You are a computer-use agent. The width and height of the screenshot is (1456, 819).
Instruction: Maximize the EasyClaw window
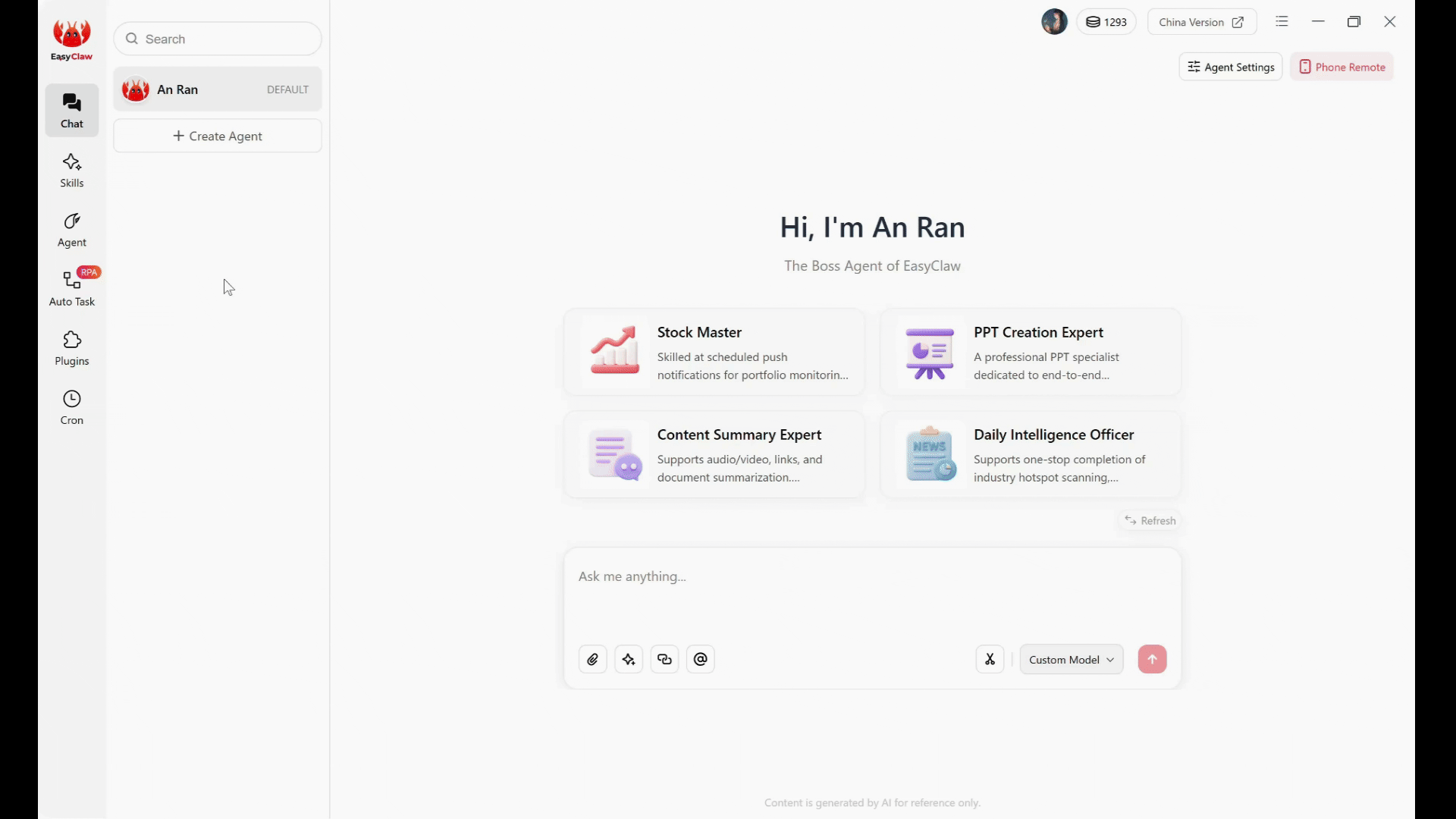click(1354, 22)
